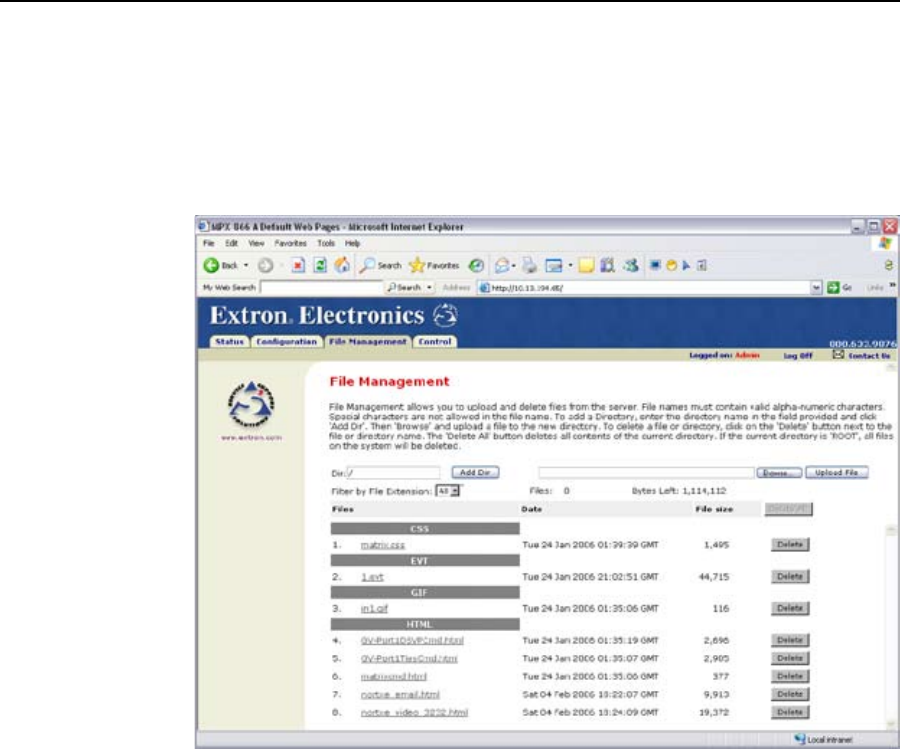Open the 1.evt file link
900x749 pixels.
(x=372, y=577)
